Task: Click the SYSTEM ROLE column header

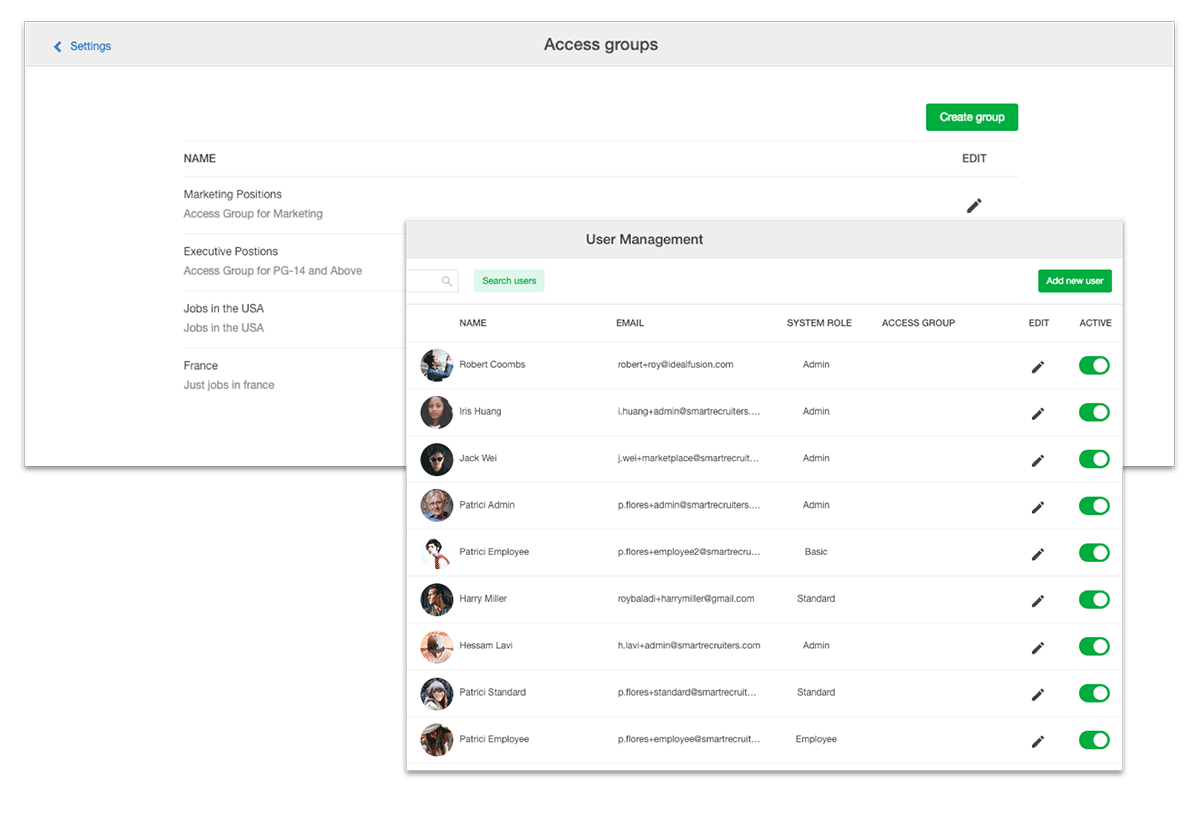Action: [x=819, y=323]
